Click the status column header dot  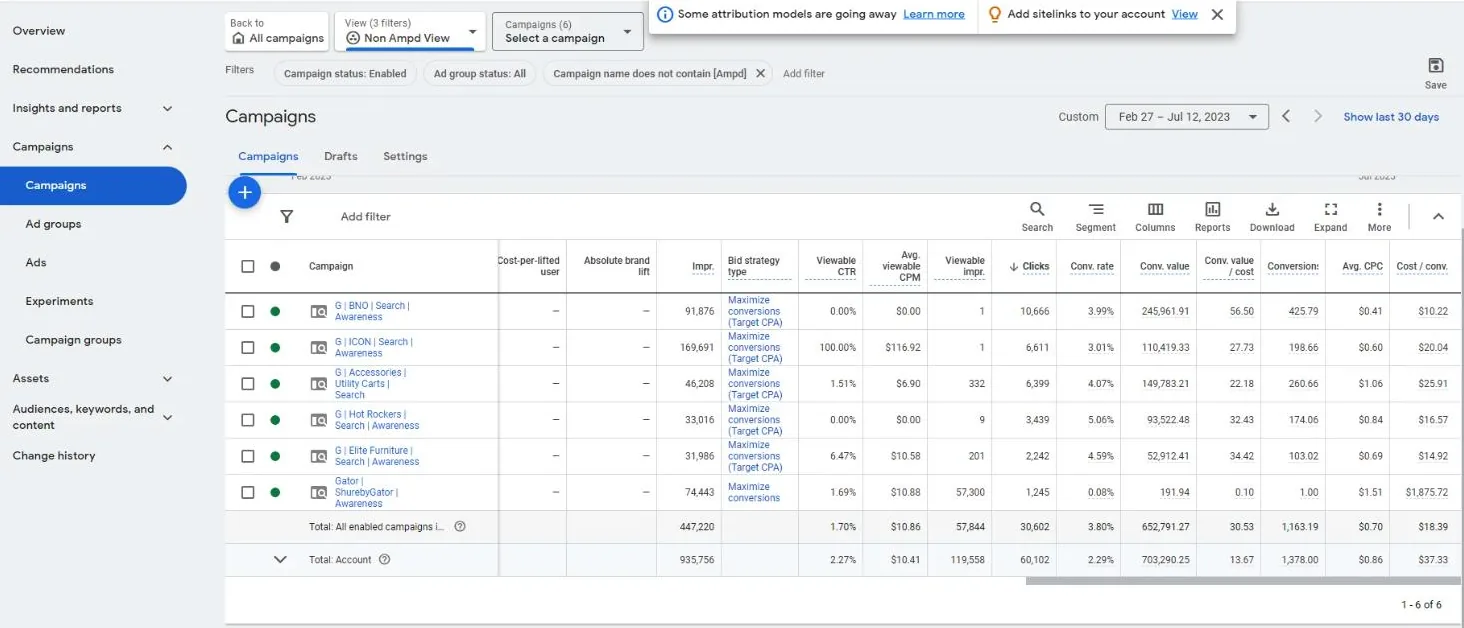tap(275, 266)
